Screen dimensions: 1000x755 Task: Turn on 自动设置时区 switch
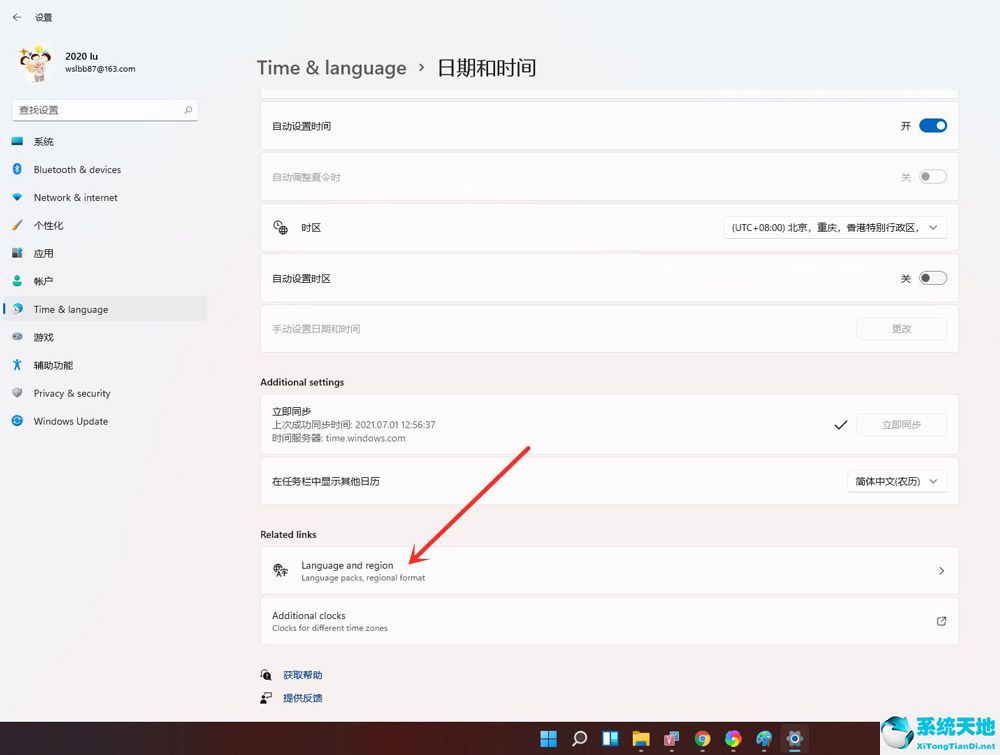pos(932,278)
